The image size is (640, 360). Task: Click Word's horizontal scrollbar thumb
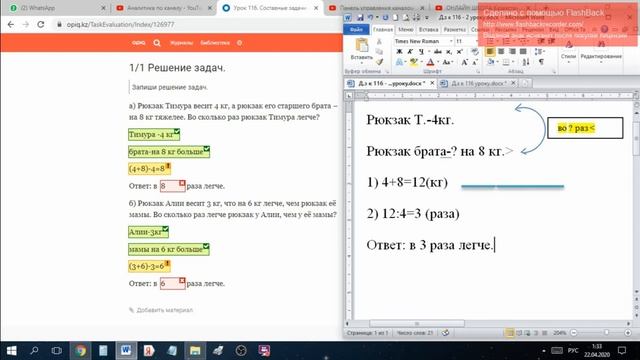(417, 324)
